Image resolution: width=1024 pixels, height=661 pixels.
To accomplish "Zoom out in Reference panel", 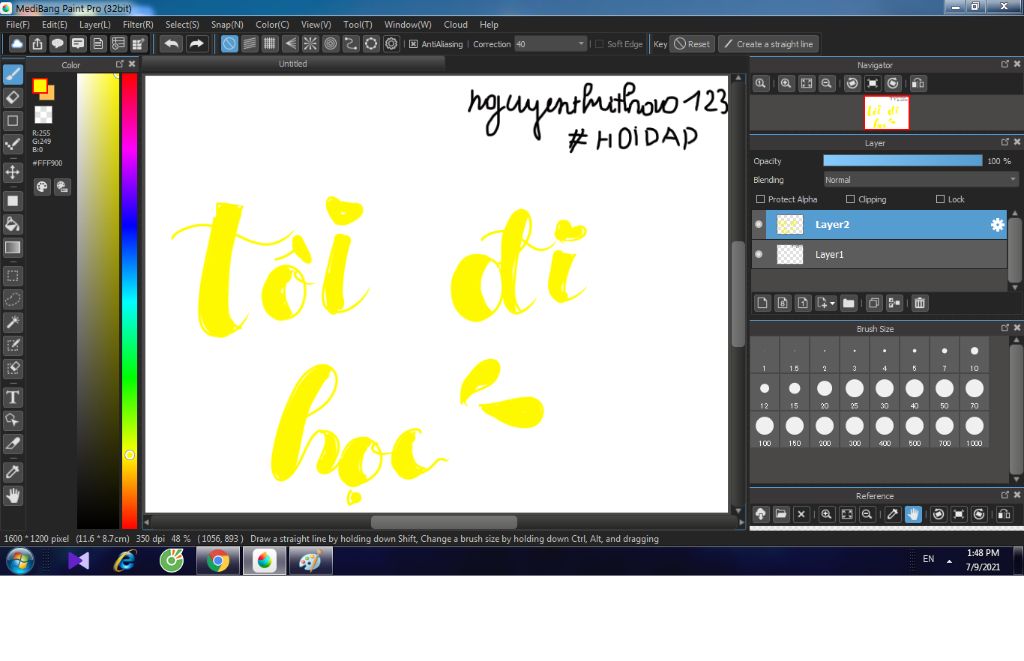I will click(867, 514).
